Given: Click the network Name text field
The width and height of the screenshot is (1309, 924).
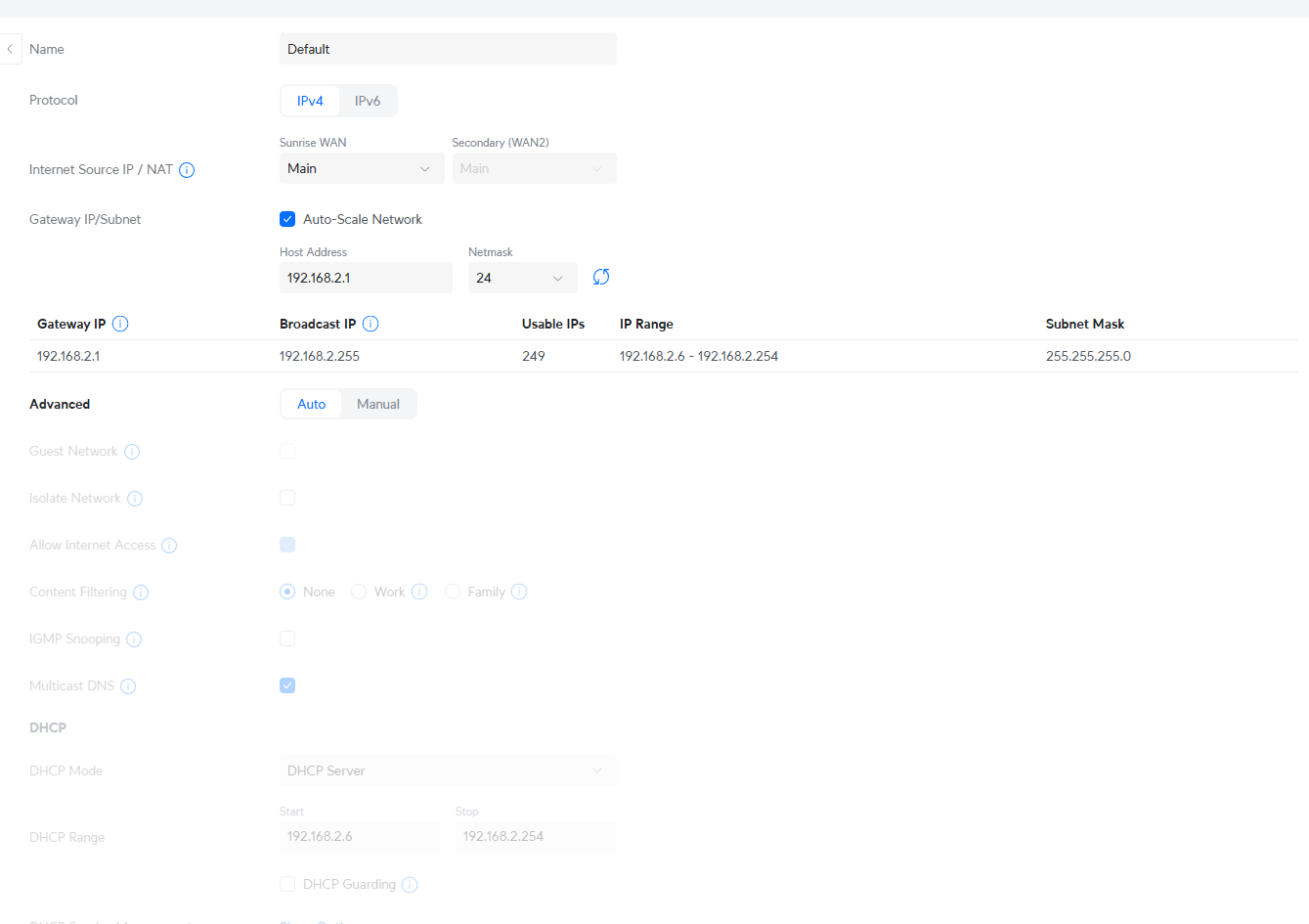Looking at the screenshot, I should point(447,49).
